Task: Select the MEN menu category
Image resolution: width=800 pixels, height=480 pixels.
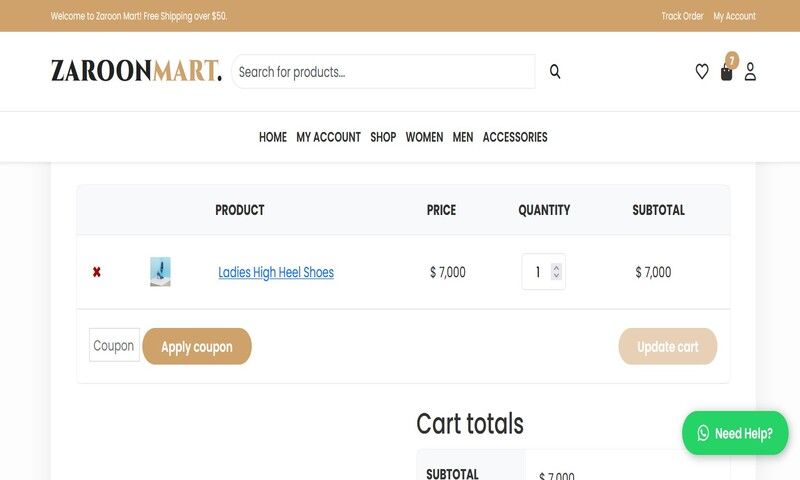Action: 463,137
